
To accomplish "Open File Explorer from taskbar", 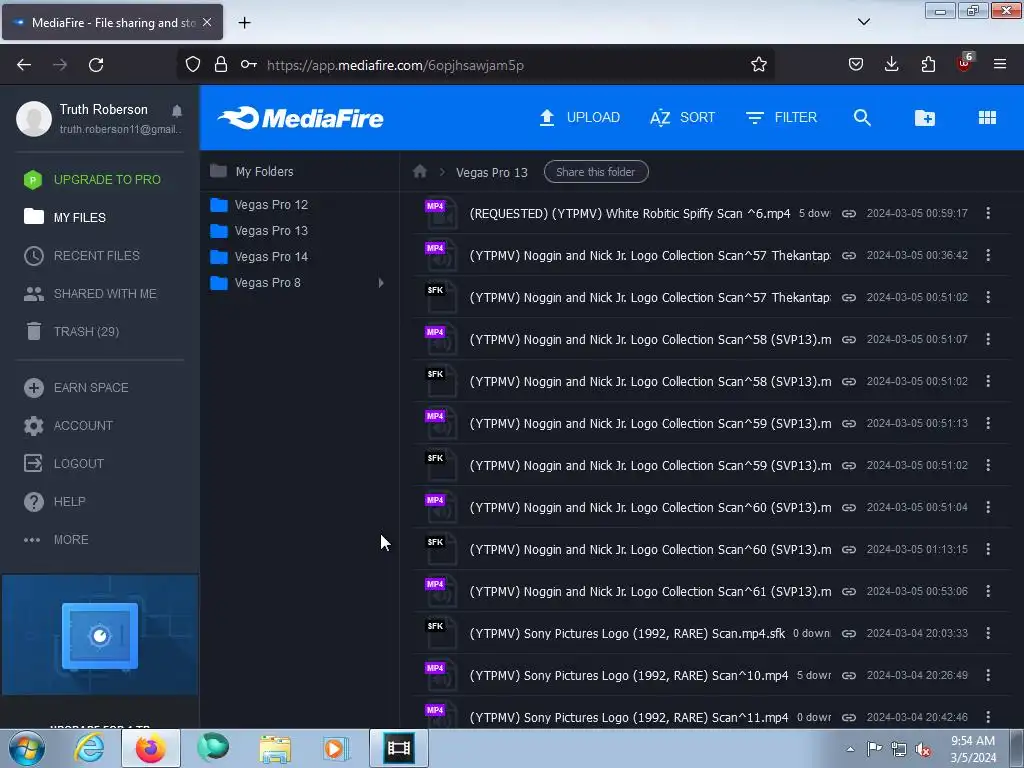I will tap(275, 748).
